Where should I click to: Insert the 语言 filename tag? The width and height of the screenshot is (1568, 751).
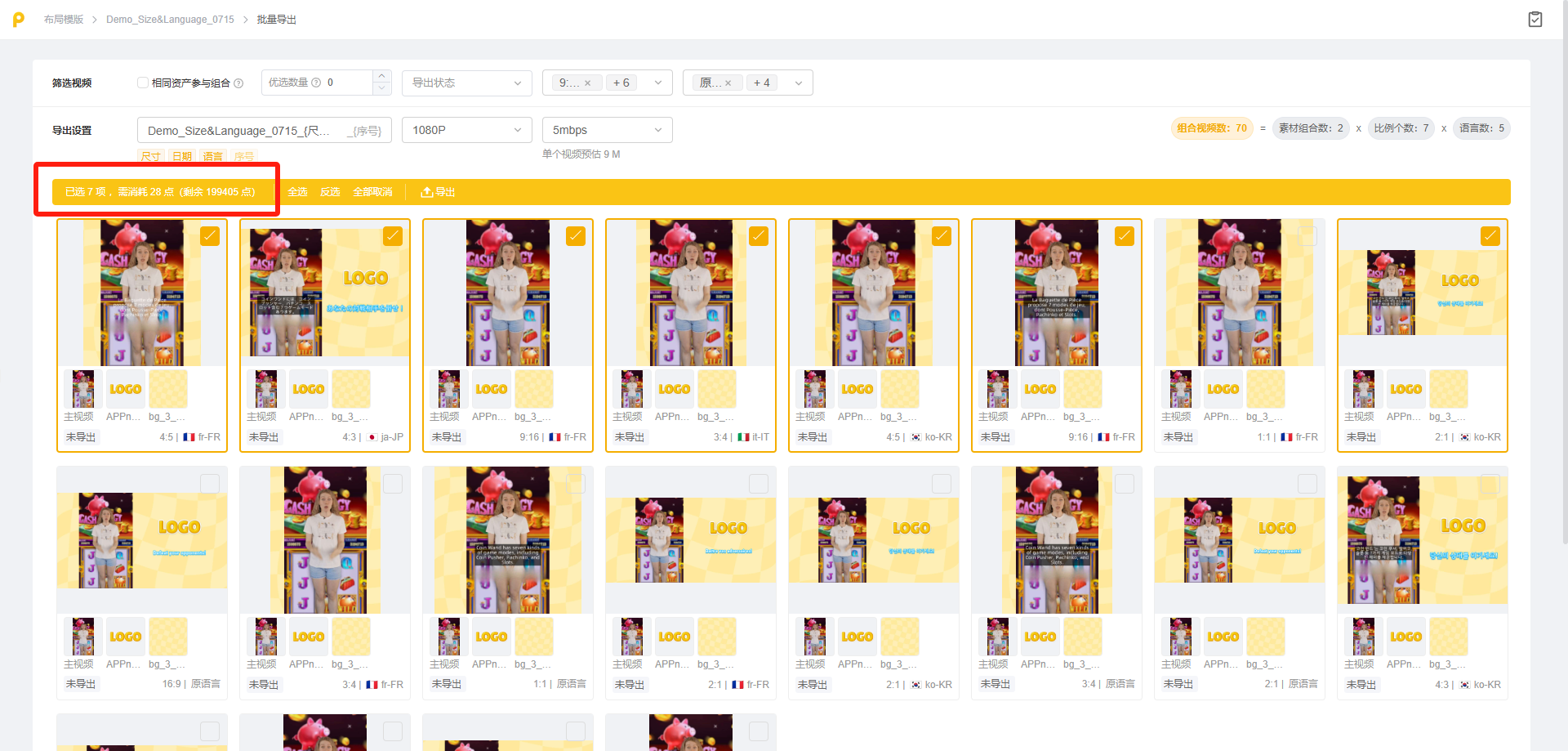pos(212,156)
